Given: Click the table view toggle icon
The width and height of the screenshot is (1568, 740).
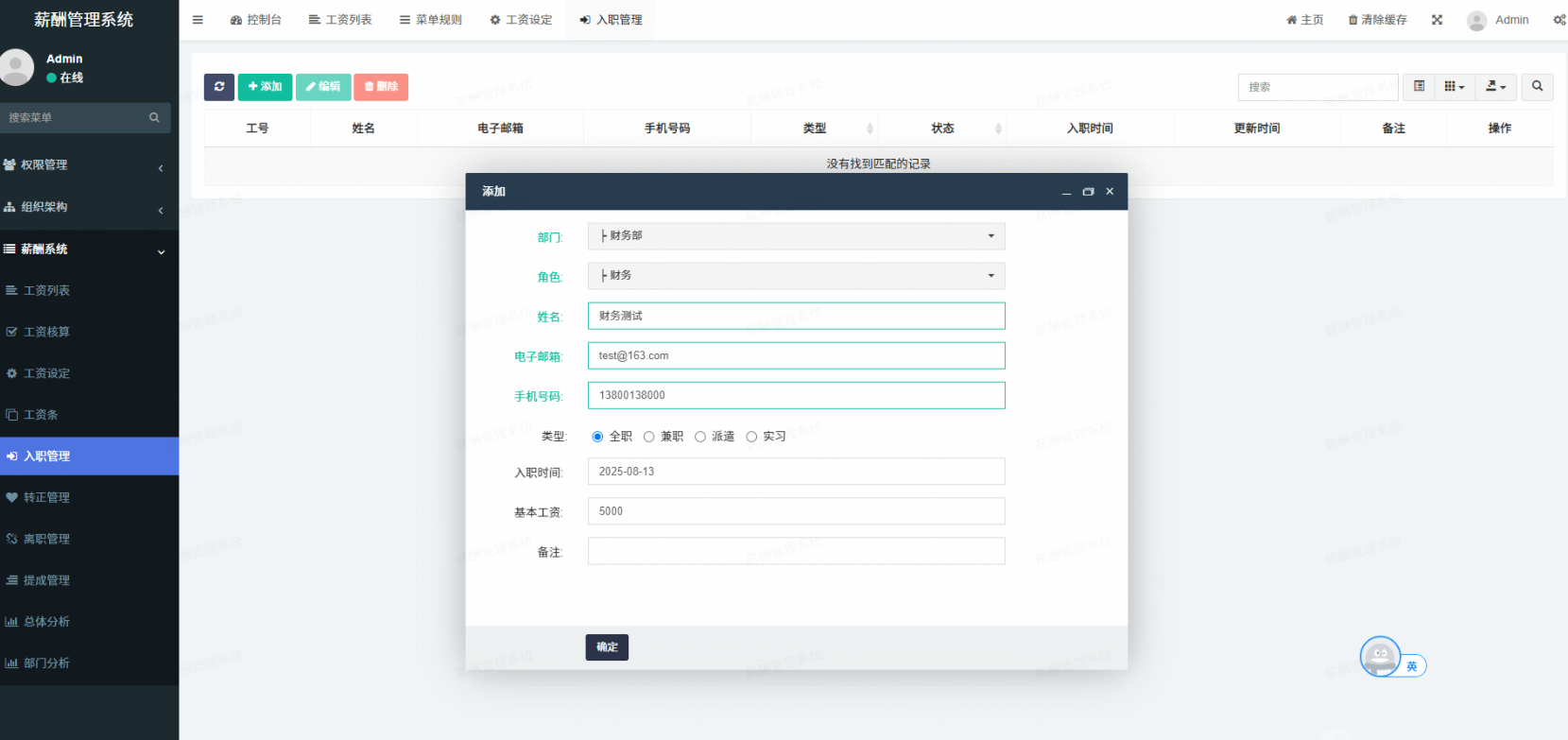Looking at the screenshot, I should coord(1419,87).
